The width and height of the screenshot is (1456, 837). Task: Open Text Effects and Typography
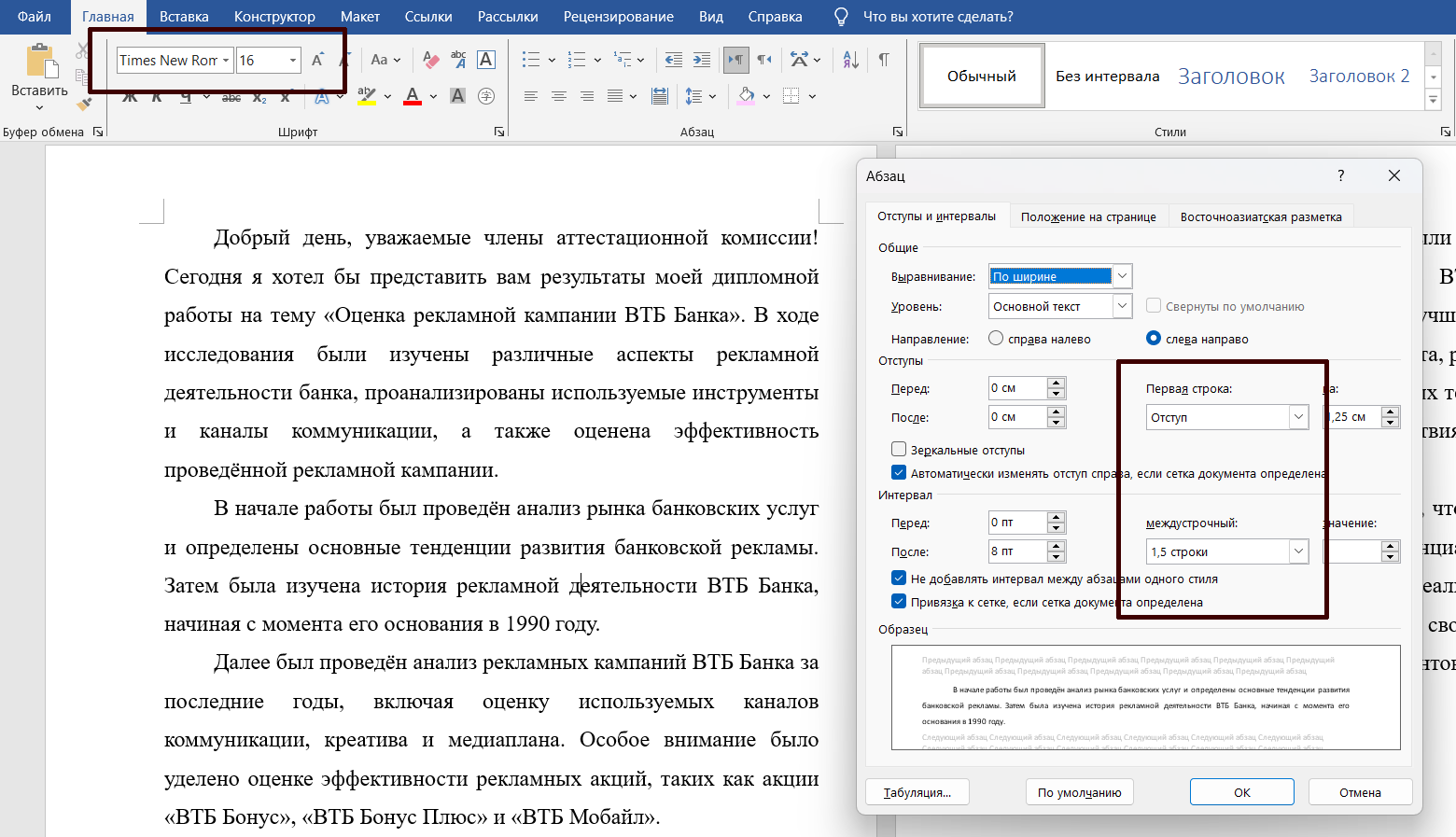coord(322,96)
